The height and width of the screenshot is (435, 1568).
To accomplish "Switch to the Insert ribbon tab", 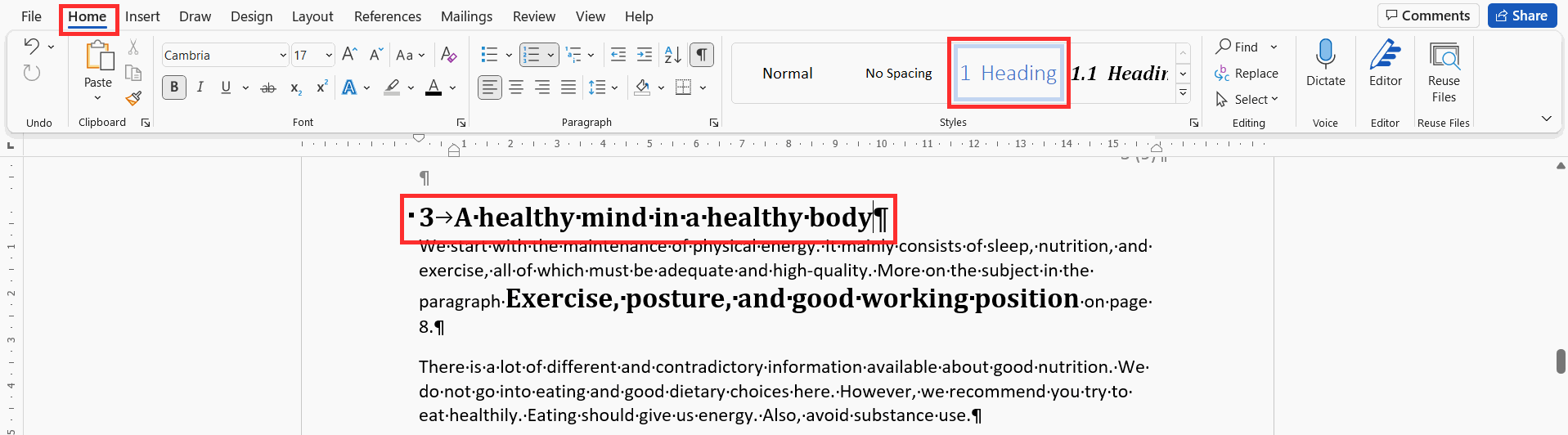I will click(x=142, y=16).
